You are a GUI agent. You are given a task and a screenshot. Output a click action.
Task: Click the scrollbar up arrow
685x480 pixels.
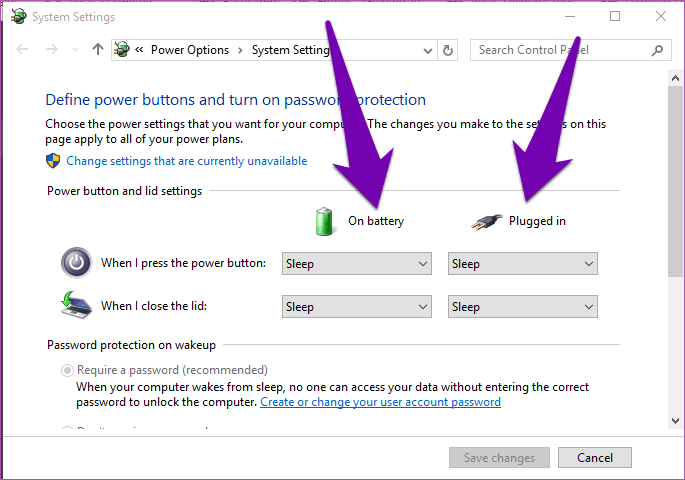tap(675, 78)
